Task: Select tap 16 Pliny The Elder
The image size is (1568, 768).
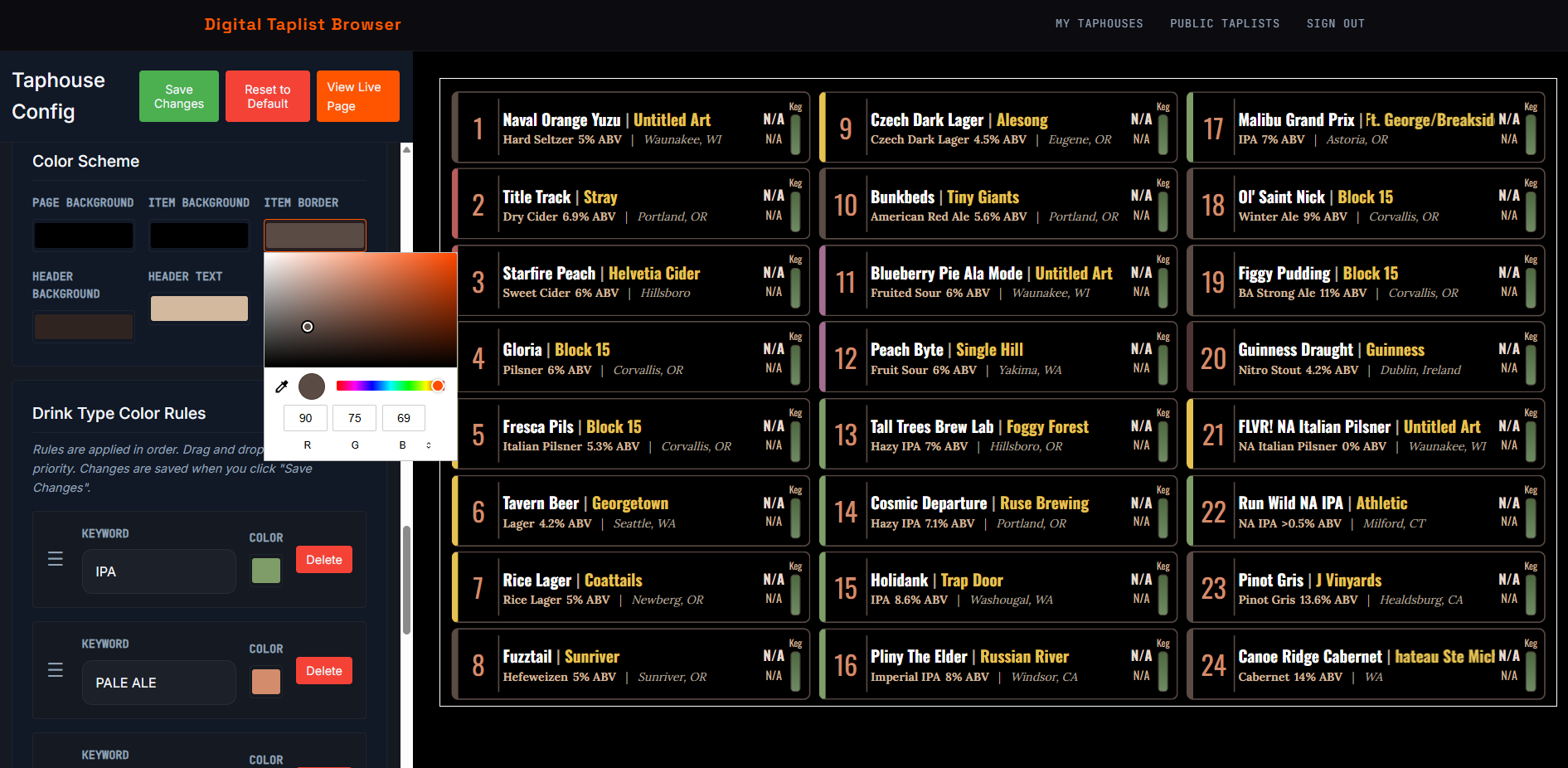Action: (998, 664)
